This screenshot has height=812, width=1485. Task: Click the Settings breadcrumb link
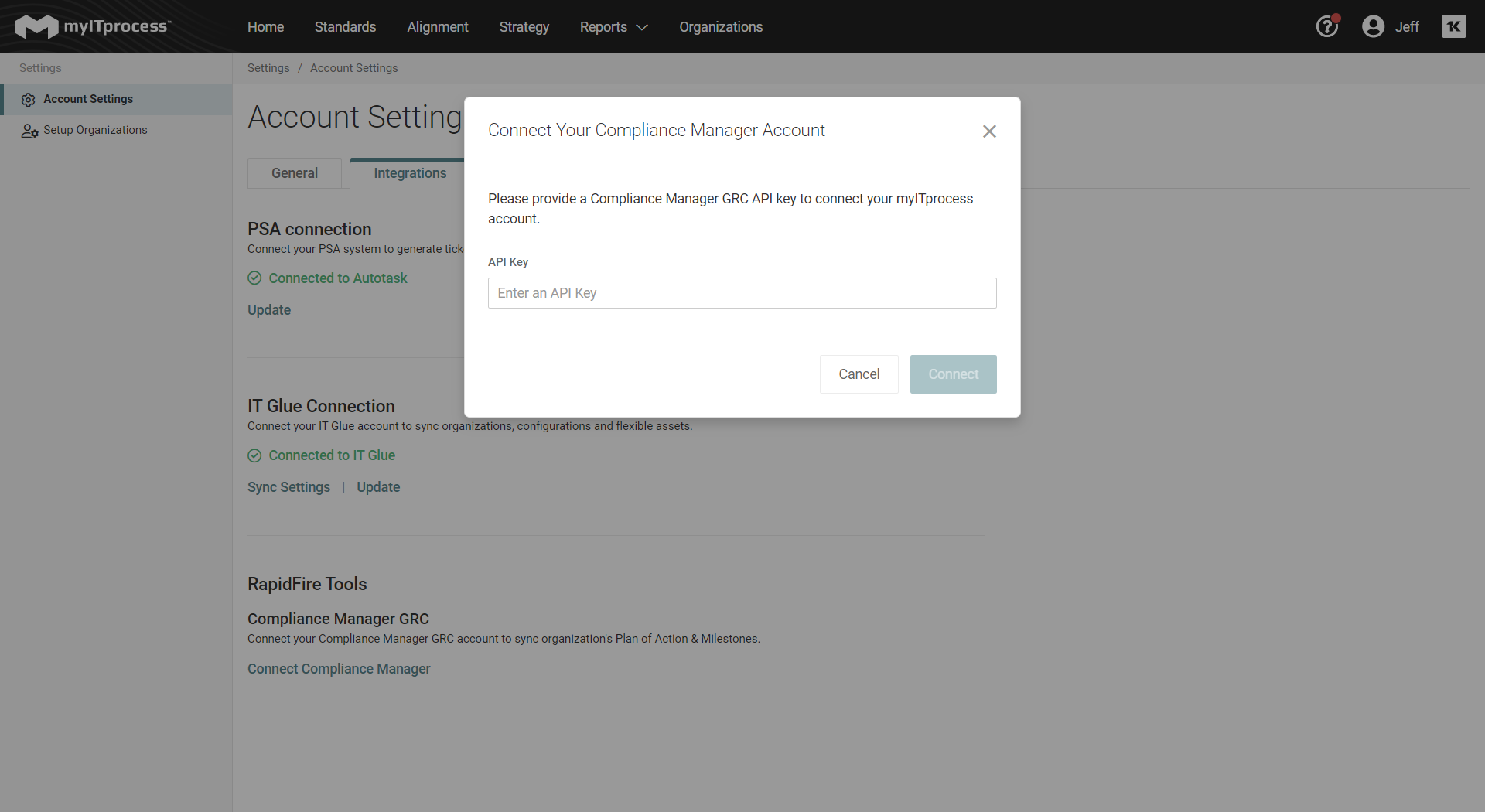(268, 68)
